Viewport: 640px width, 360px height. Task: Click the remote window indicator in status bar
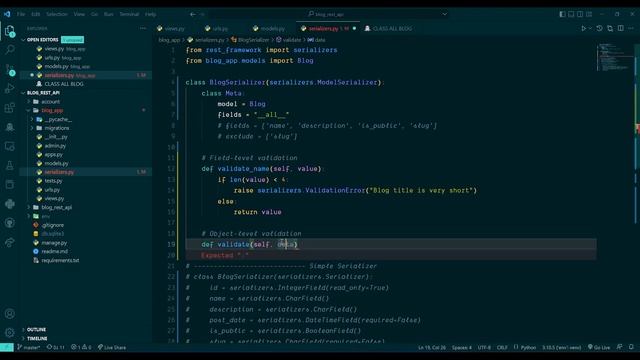click(x=7, y=347)
